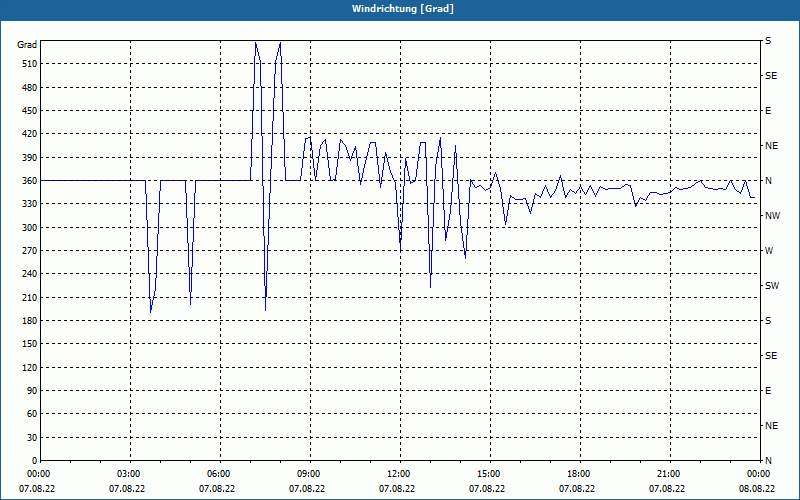Click the 21:00 time label
This screenshot has height=500, width=800.
pyautogui.click(x=667, y=474)
